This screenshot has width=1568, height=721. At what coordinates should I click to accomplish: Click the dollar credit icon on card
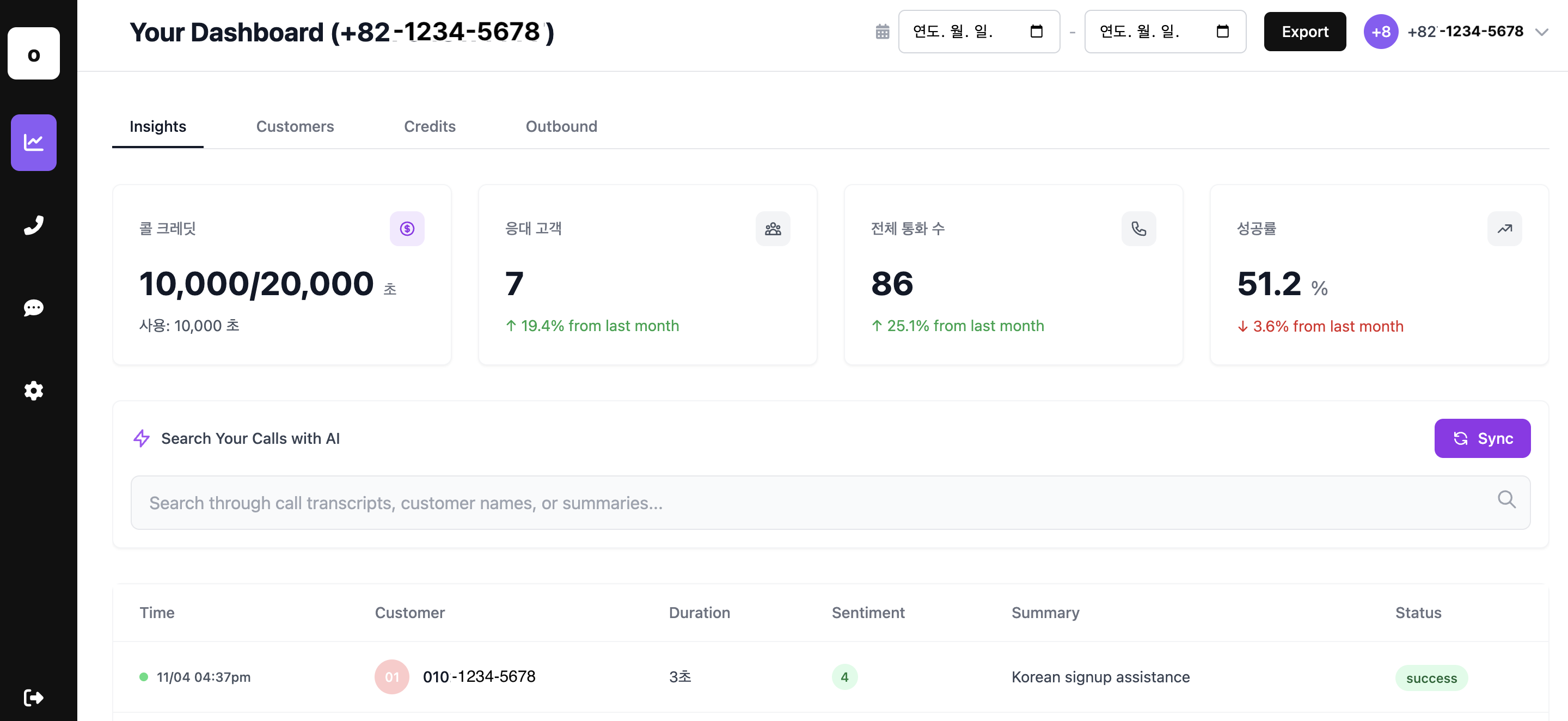coord(407,229)
